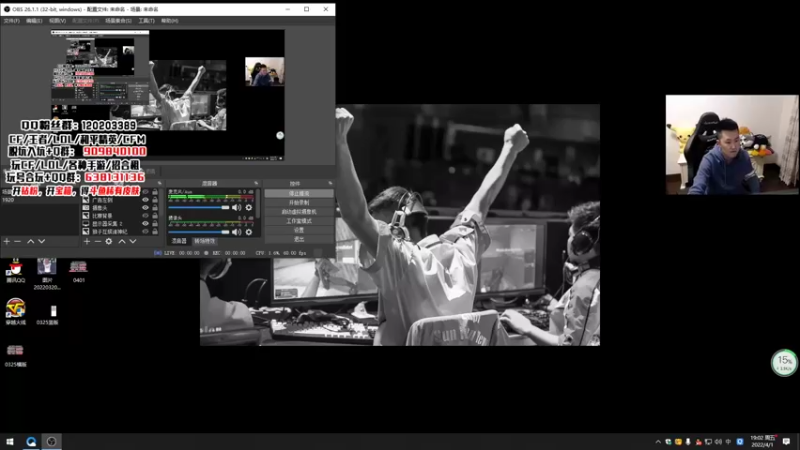Remove the selected scene with minus icon
Viewport: 800px width, 450px height.
click(x=18, y=241)
